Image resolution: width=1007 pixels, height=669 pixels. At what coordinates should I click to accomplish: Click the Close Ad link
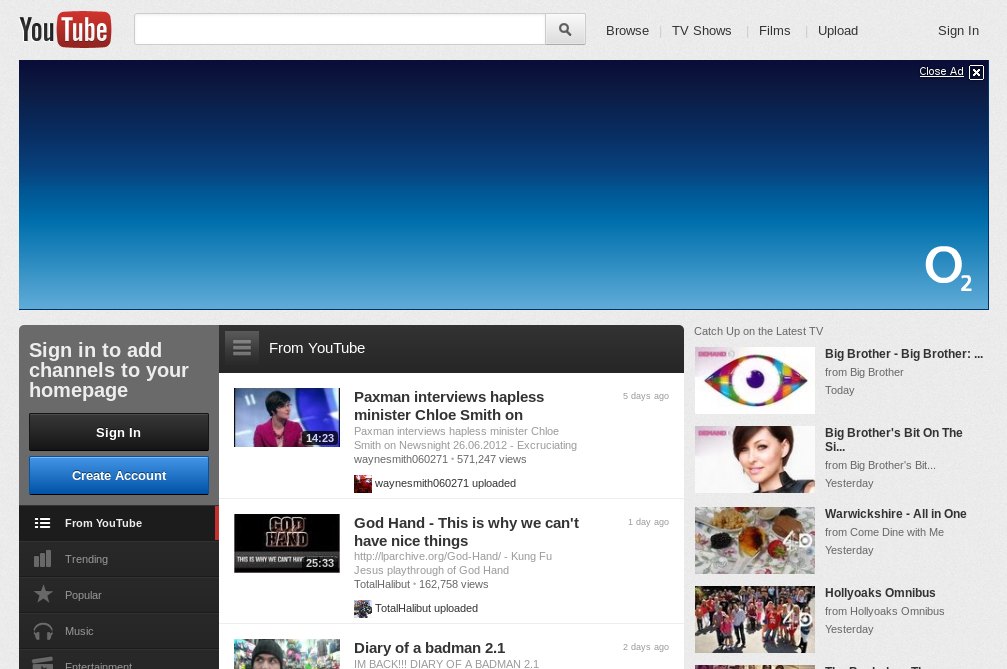pos(941,71)
